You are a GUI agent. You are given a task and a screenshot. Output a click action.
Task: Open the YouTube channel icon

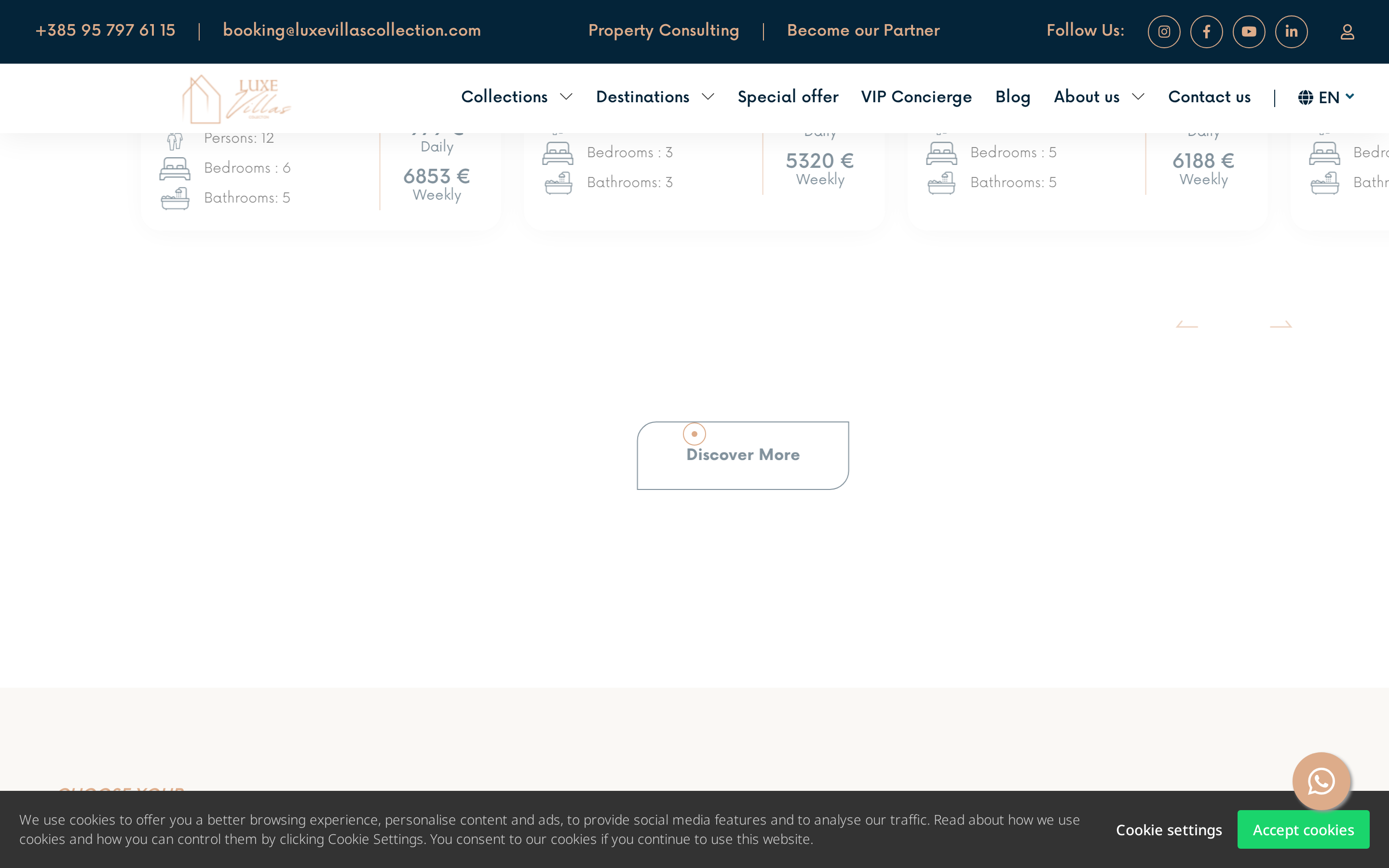point(1248,31)
